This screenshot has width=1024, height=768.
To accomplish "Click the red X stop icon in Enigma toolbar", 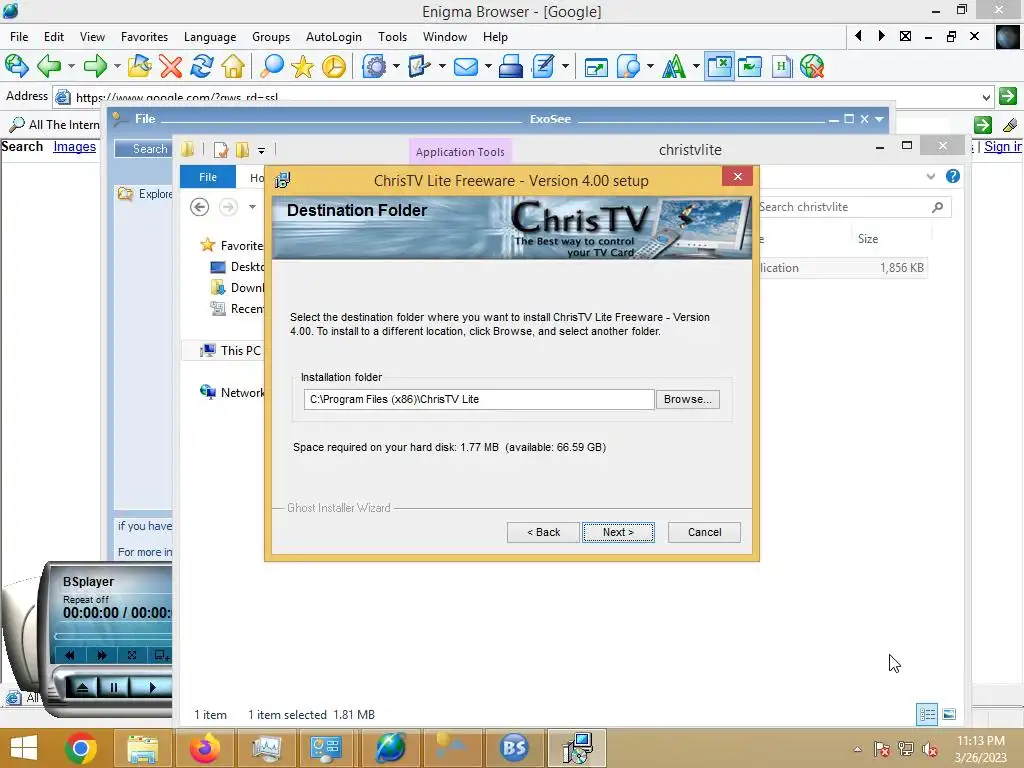I will 170,66.
